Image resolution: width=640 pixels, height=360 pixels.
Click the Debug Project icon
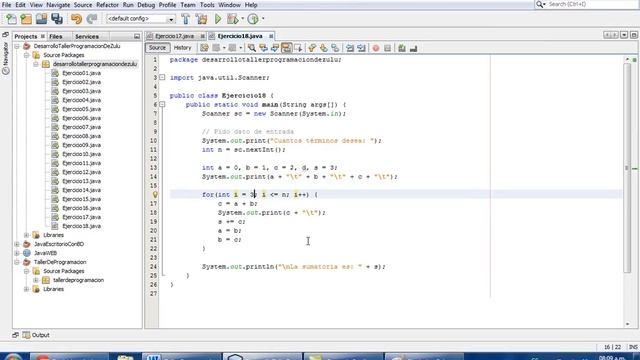pyautogui.click(x=232, y=19)
